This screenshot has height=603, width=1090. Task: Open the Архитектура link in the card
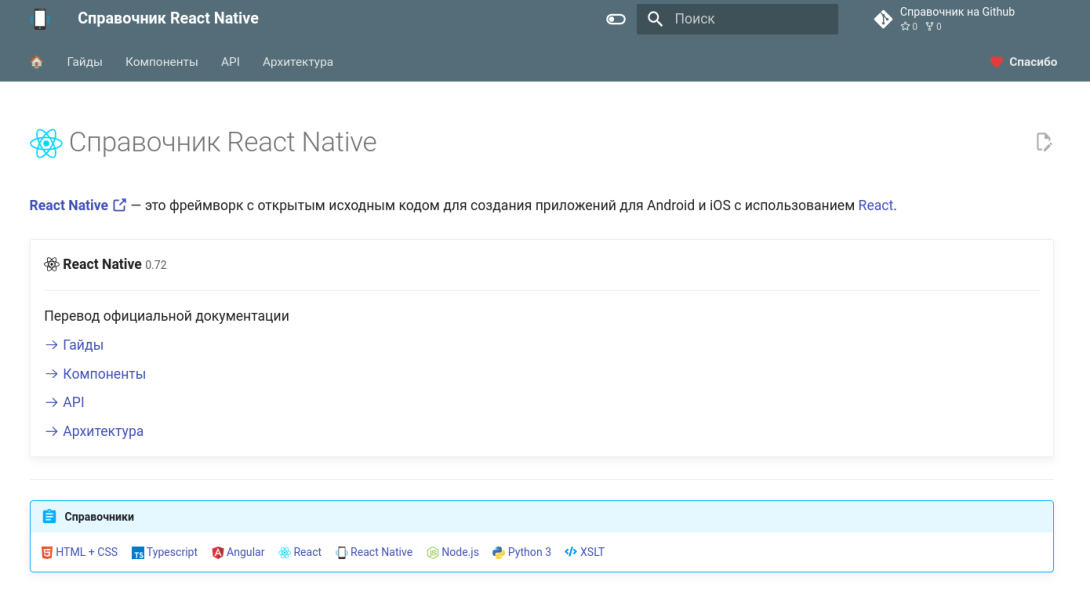(103, 431)
